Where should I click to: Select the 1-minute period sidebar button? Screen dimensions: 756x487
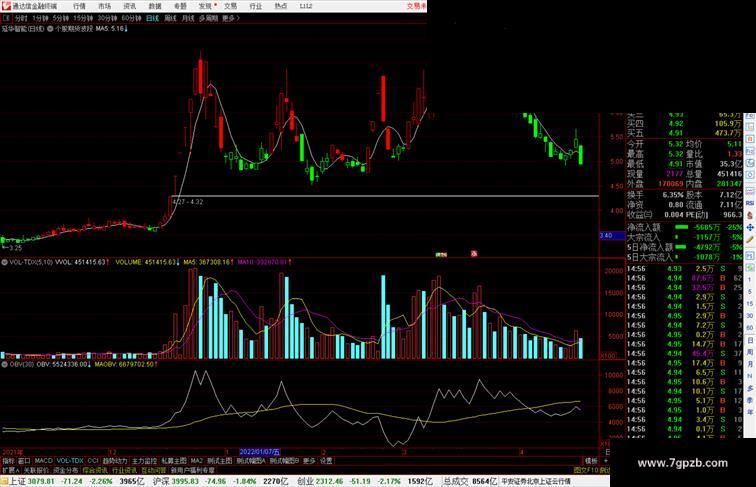point(750,280)
